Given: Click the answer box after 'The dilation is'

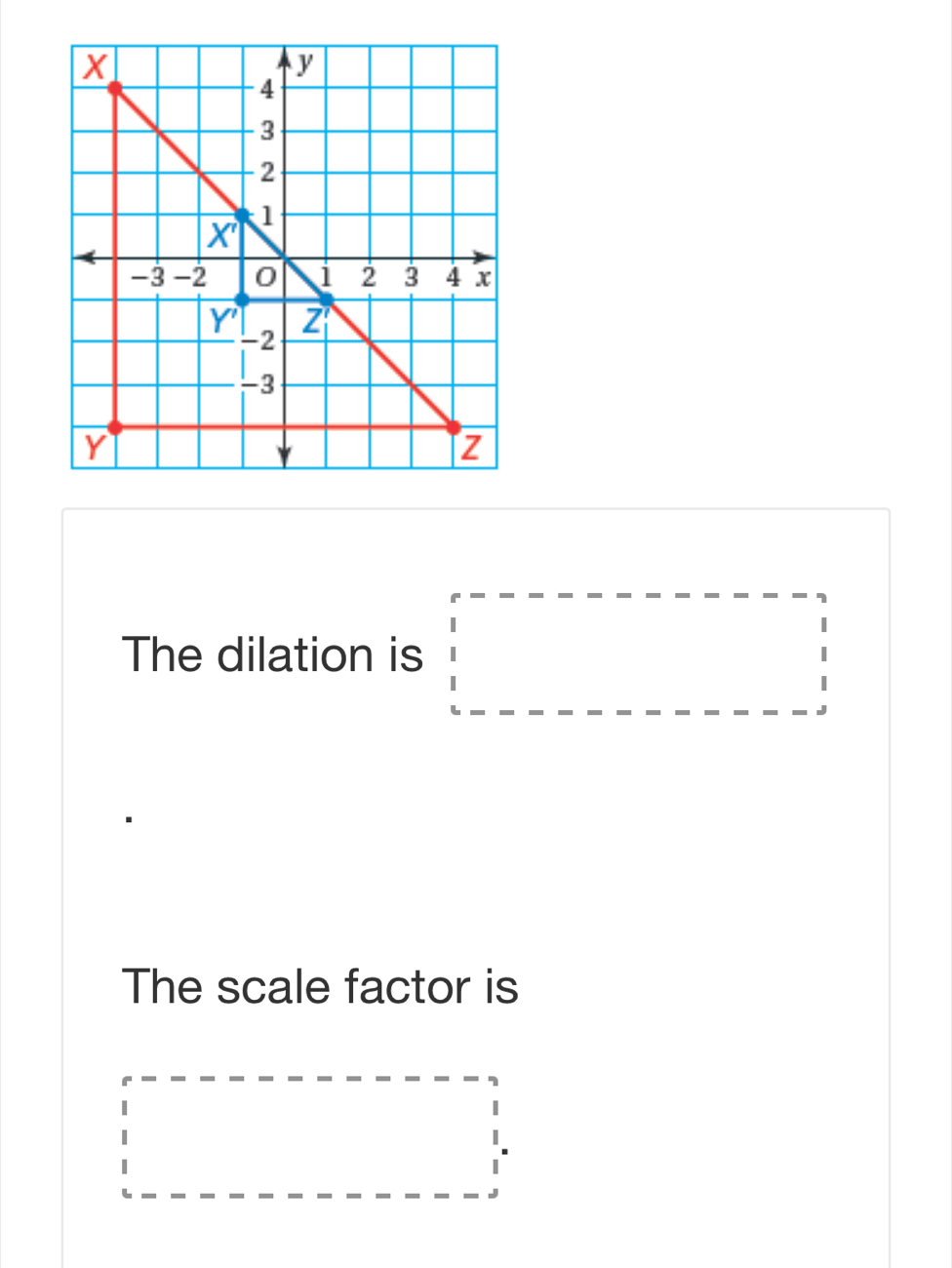Looking at the screenshot, I should pyautogui.click(x=638, y=654).
